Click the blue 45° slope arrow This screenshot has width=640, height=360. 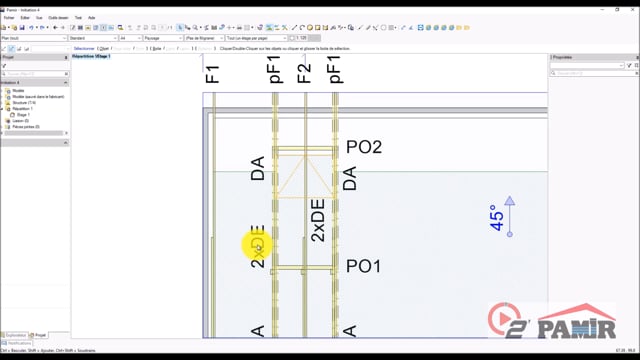tap(509, 216)
